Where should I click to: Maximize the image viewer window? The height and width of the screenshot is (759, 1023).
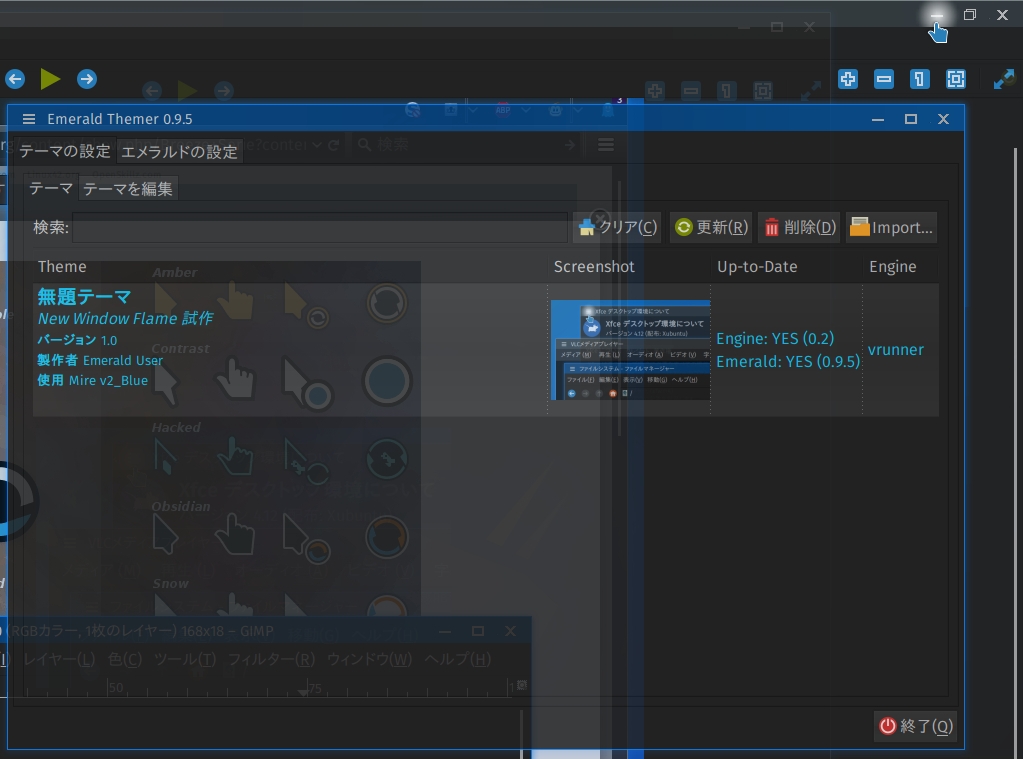tap(970, 14)
